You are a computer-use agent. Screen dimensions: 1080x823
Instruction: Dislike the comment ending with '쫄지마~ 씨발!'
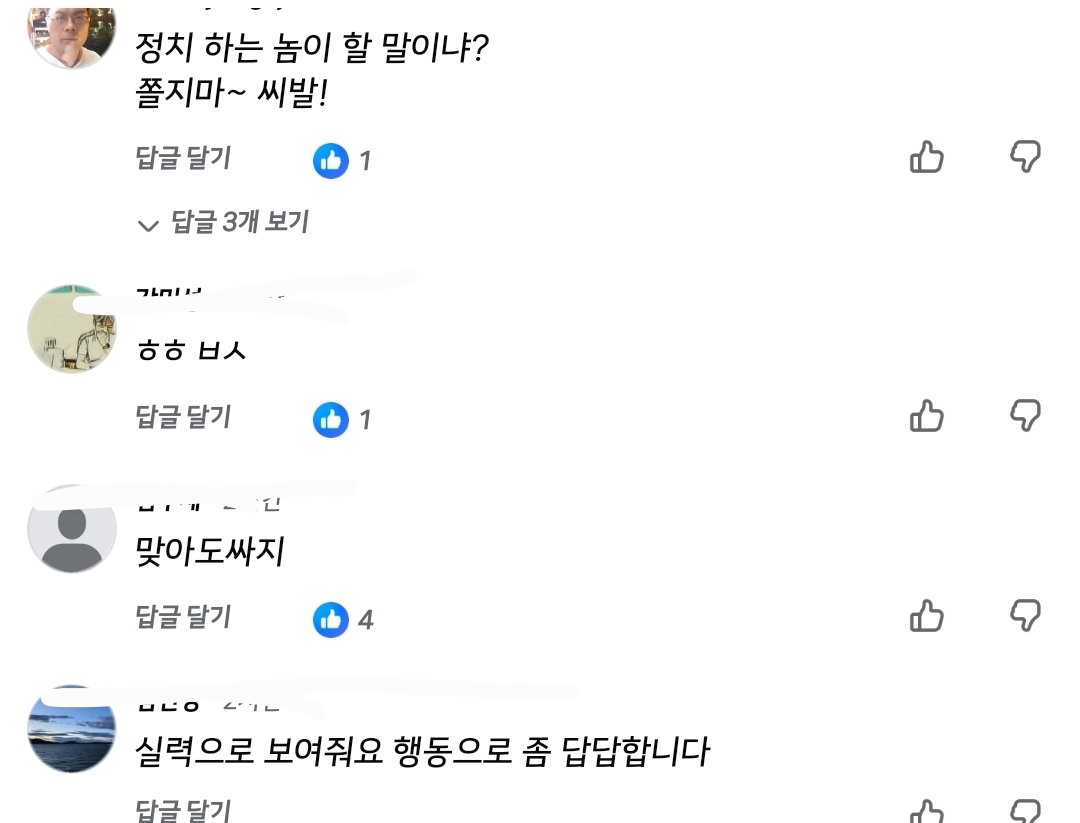click(x=1025, y=157)
